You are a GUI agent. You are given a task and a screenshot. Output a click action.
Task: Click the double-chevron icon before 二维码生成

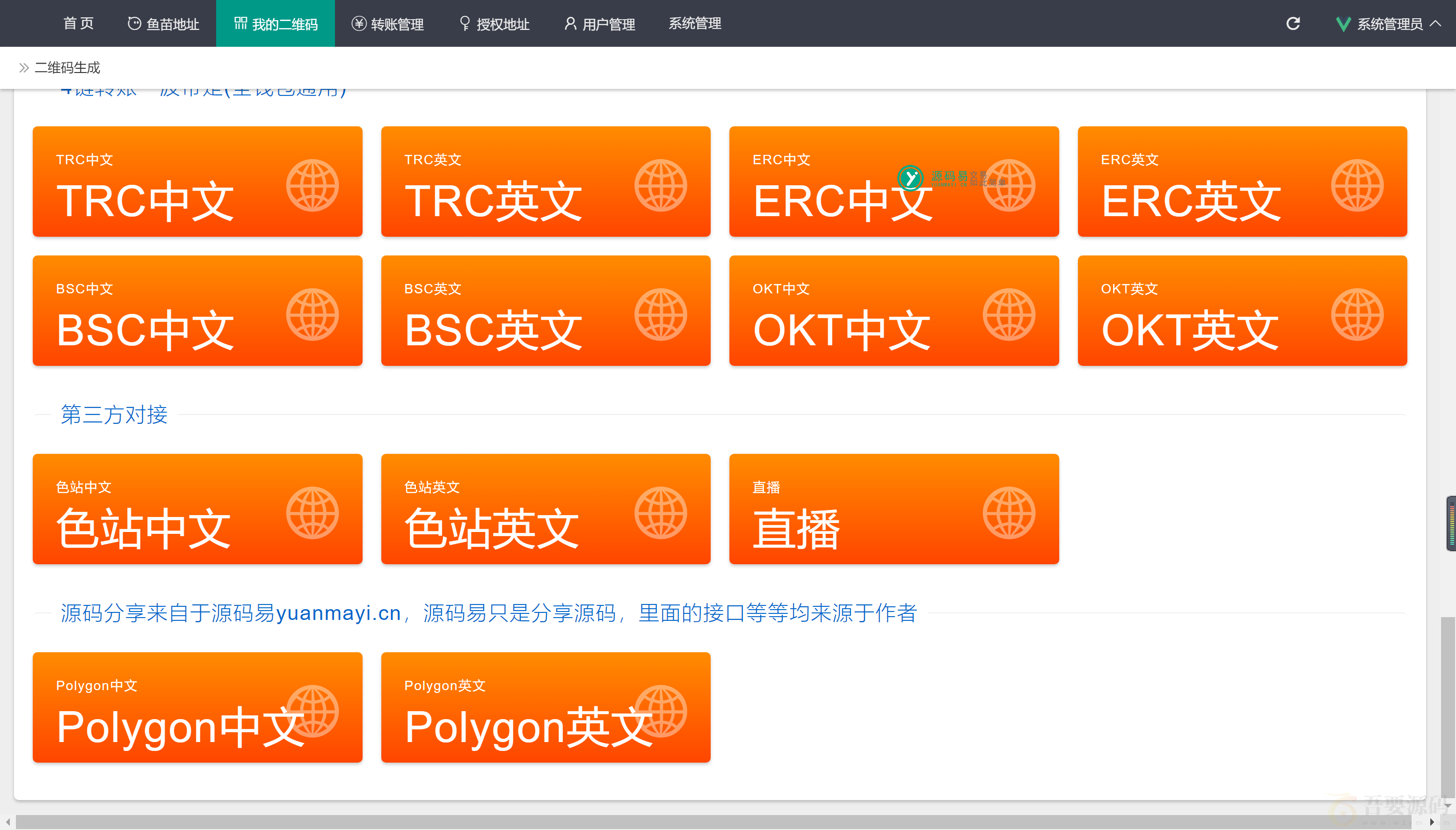[23, 68]
